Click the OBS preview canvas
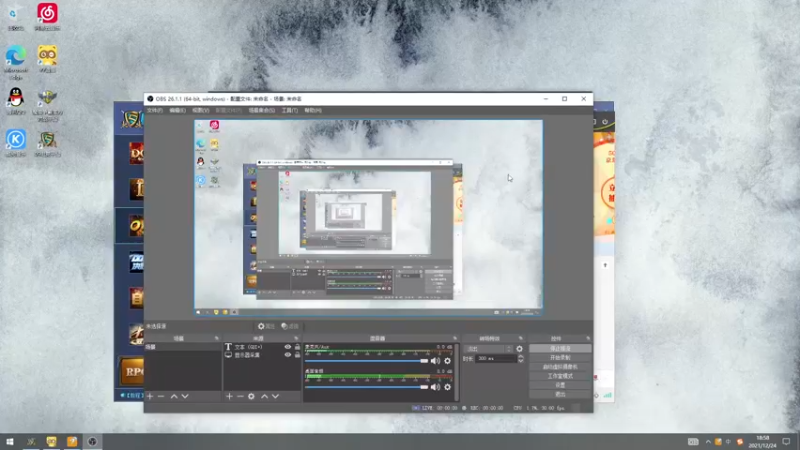This screenshot has height=450, width=800. pyautogui.click(x=368, y=217)
